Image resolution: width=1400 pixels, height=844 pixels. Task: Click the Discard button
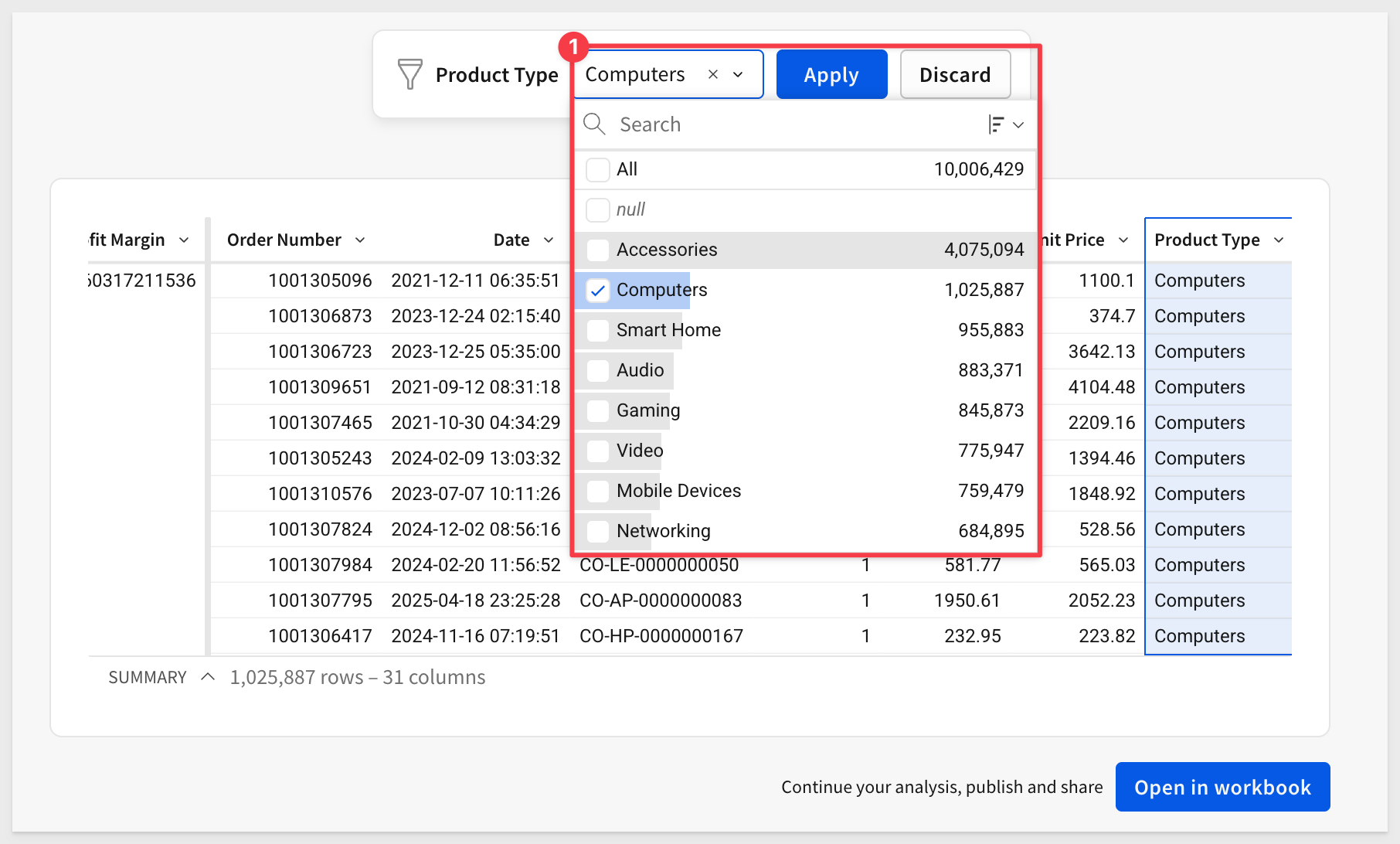[955, 74]
